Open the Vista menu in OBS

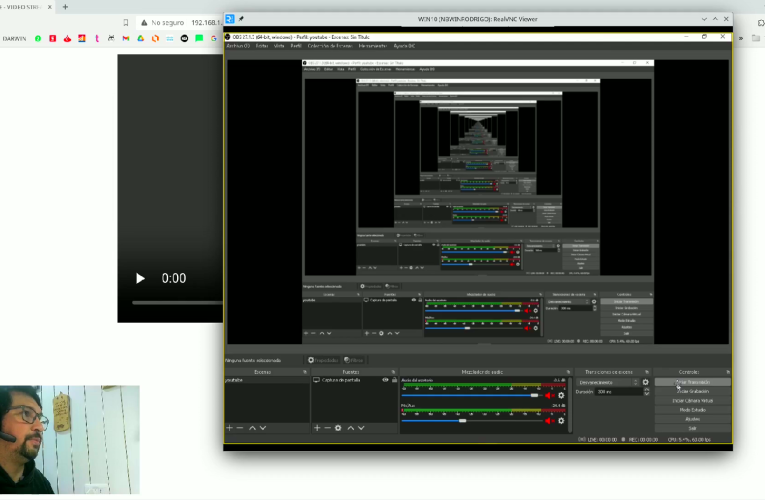coord(279,46)
